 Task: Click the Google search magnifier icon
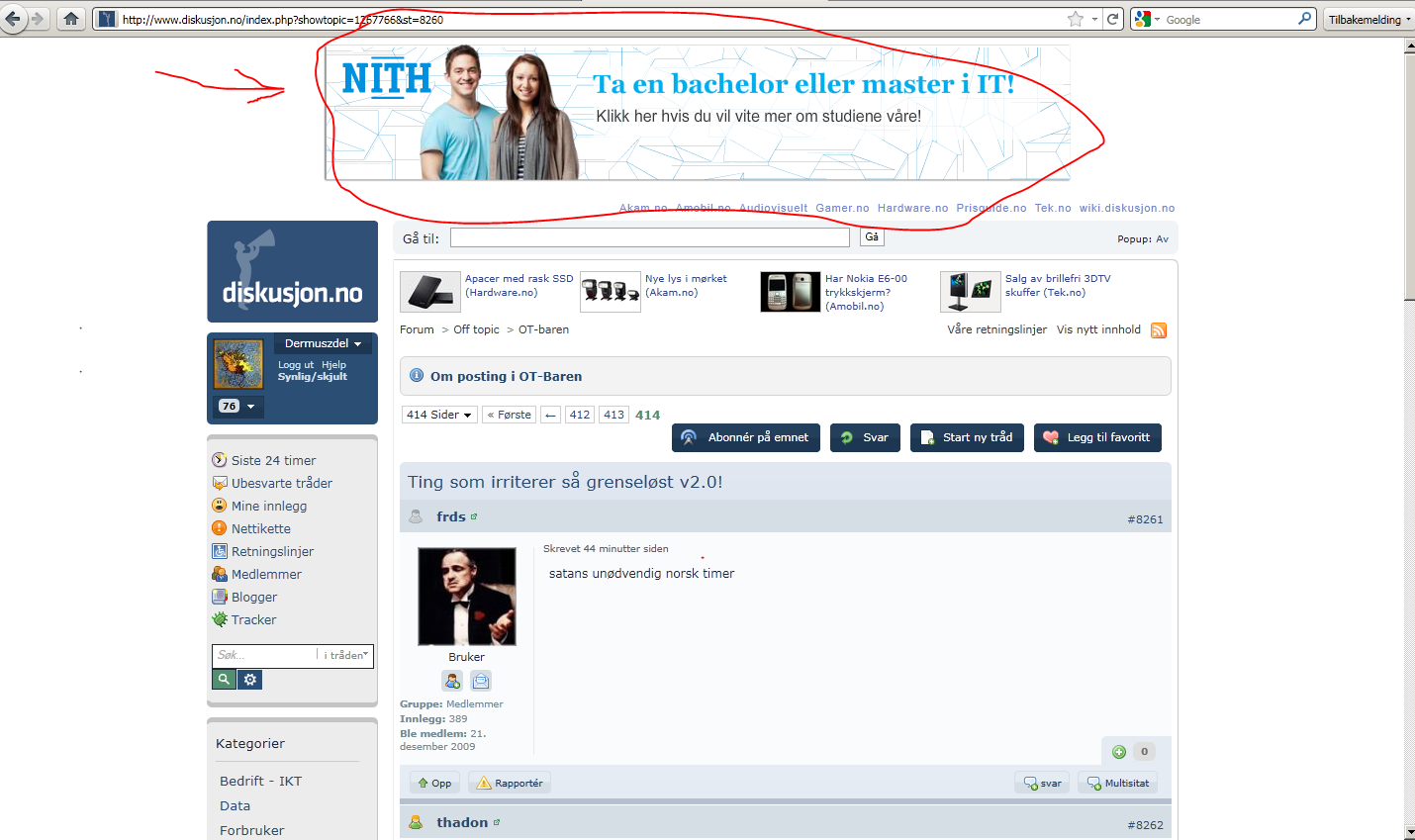click(x=1304, y=19)
